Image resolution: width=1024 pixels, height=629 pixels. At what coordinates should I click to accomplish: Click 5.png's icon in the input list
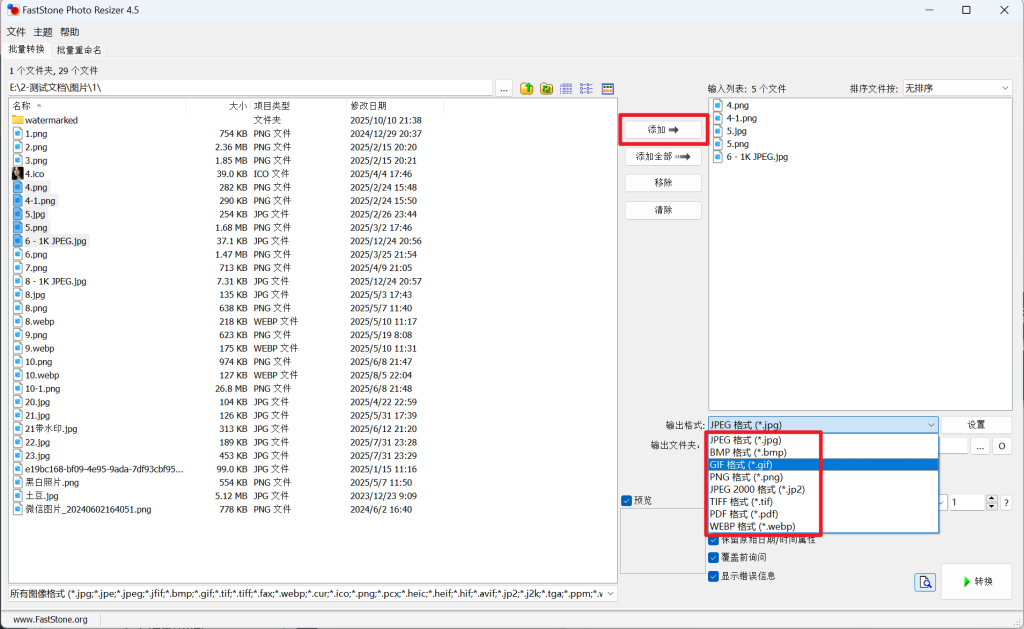coord(718,144)
